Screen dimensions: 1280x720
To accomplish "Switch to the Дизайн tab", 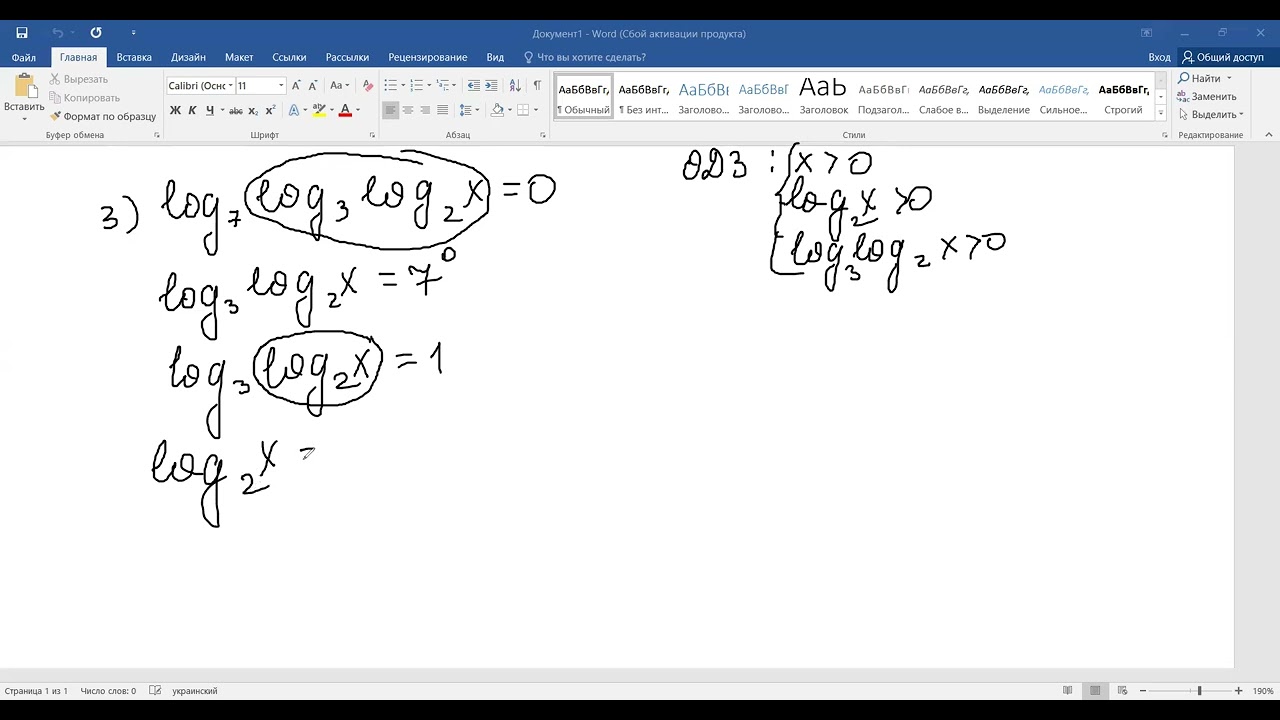I will (x=188, y=58).
